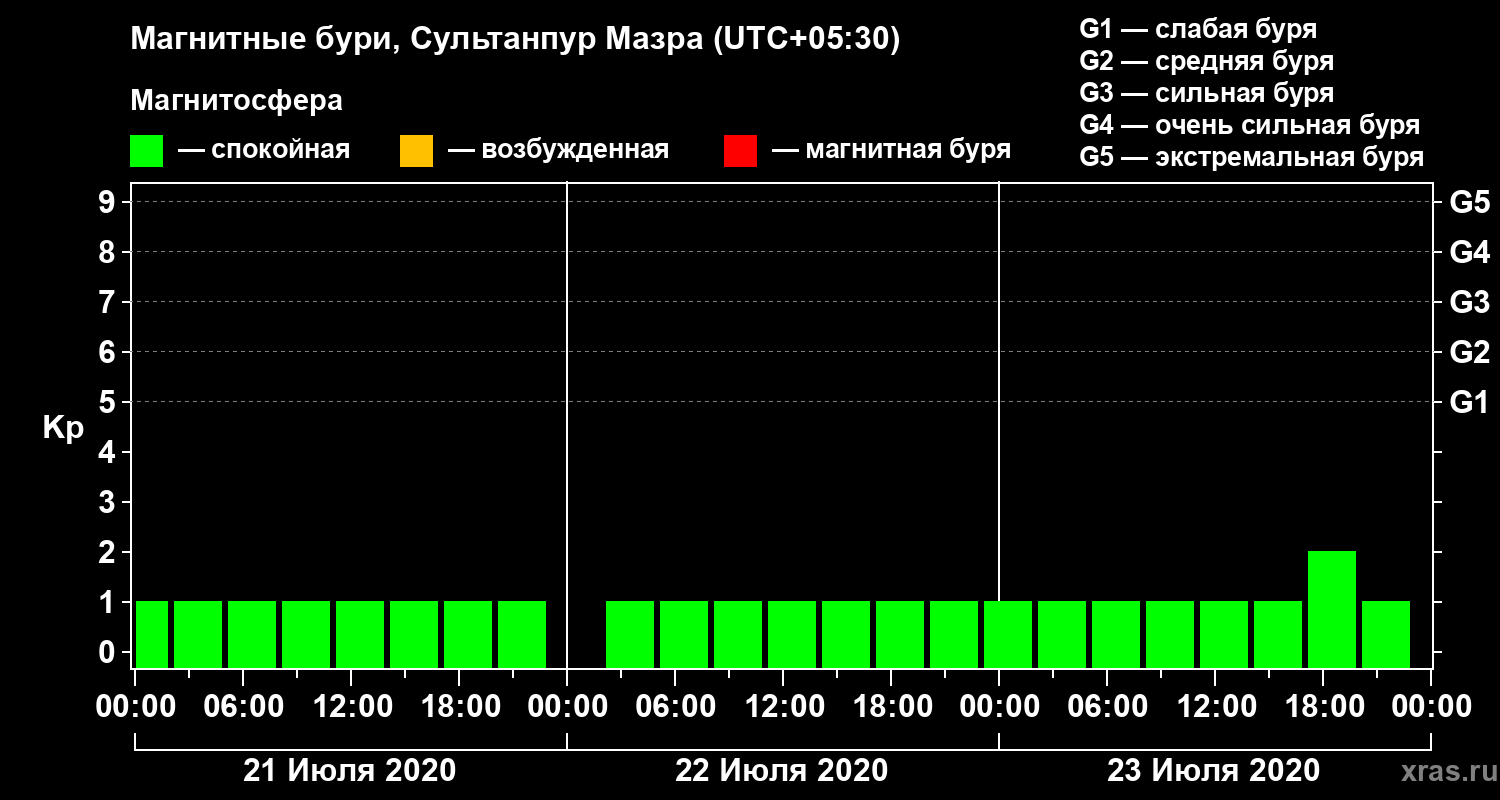Viewport: 1500px width, 800px height.
Task: Click 'G2 — средняя буря' legend line
Action: coord(1206,61)
